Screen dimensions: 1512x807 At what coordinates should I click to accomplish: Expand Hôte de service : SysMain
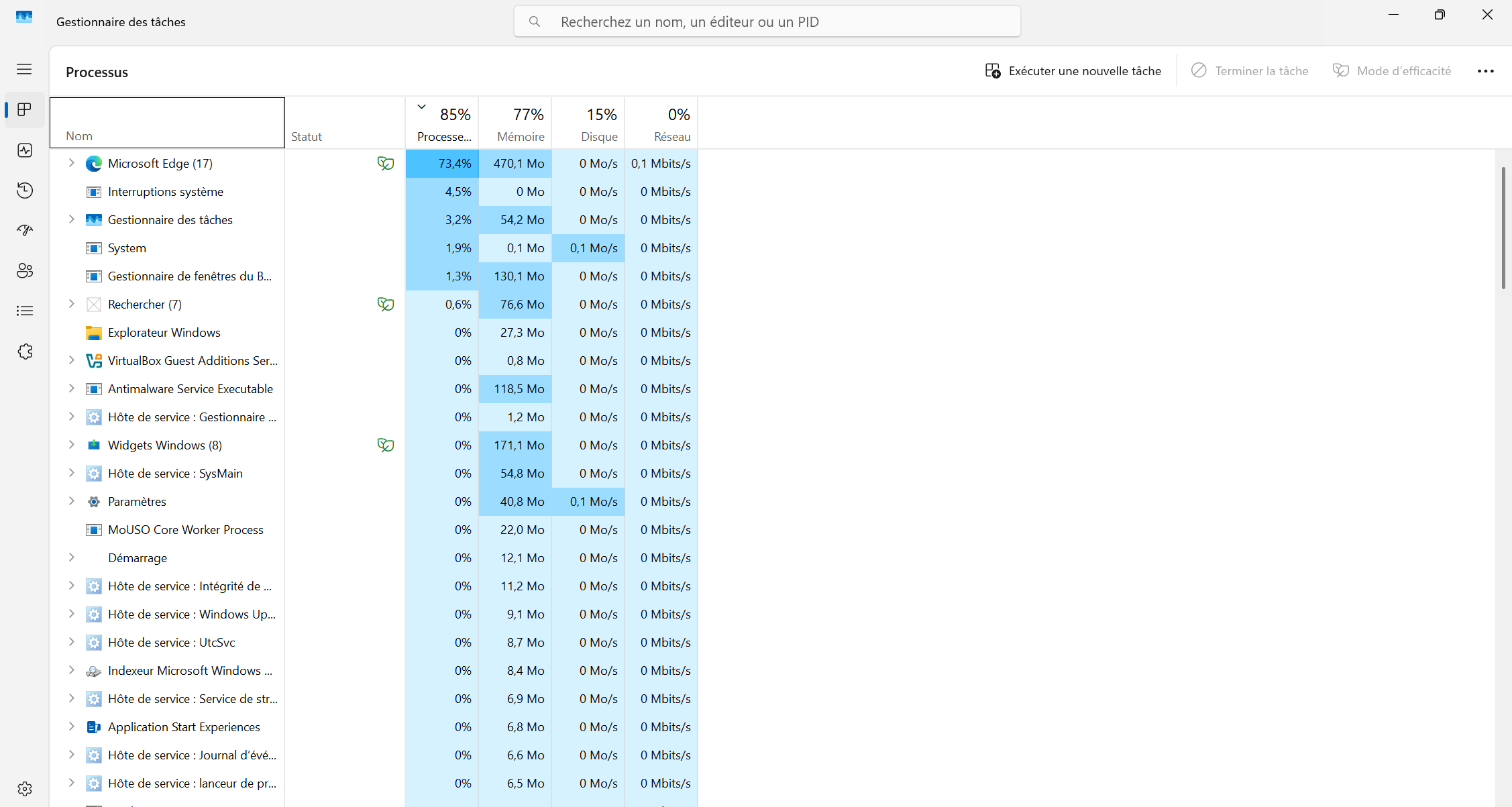tap(71, 473)
